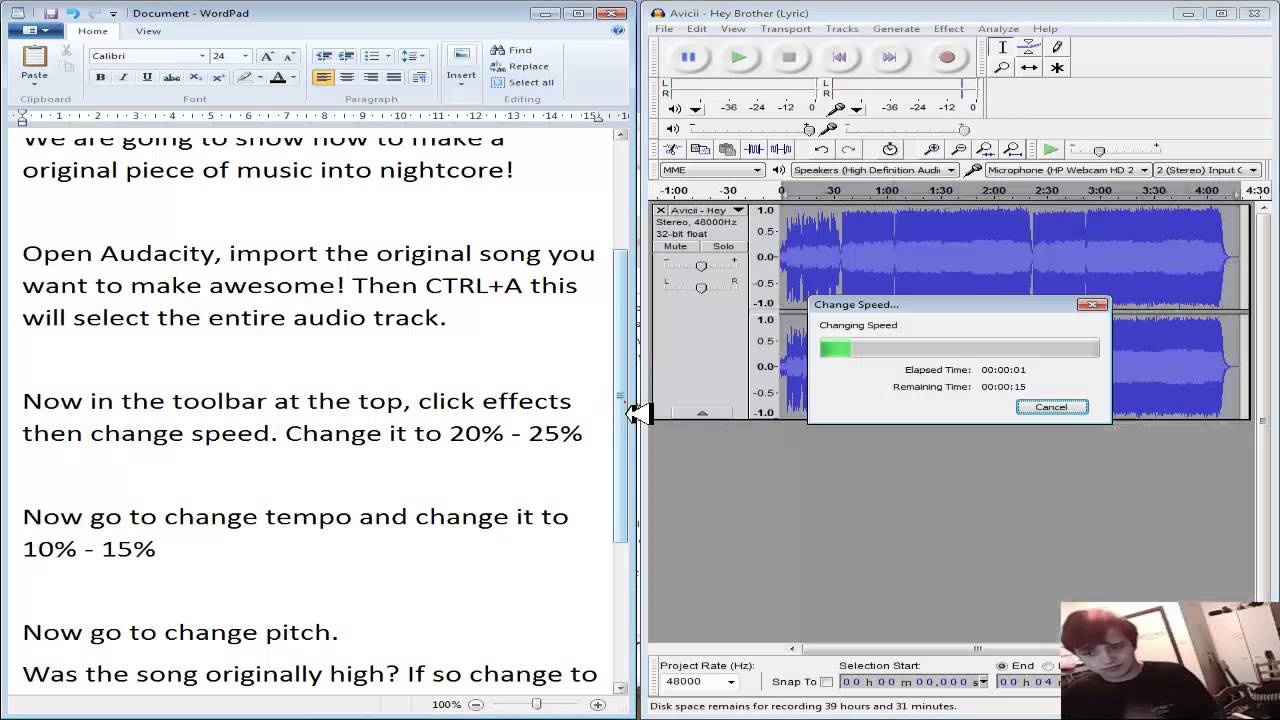Click the Trim audio icon

[754, 149]
